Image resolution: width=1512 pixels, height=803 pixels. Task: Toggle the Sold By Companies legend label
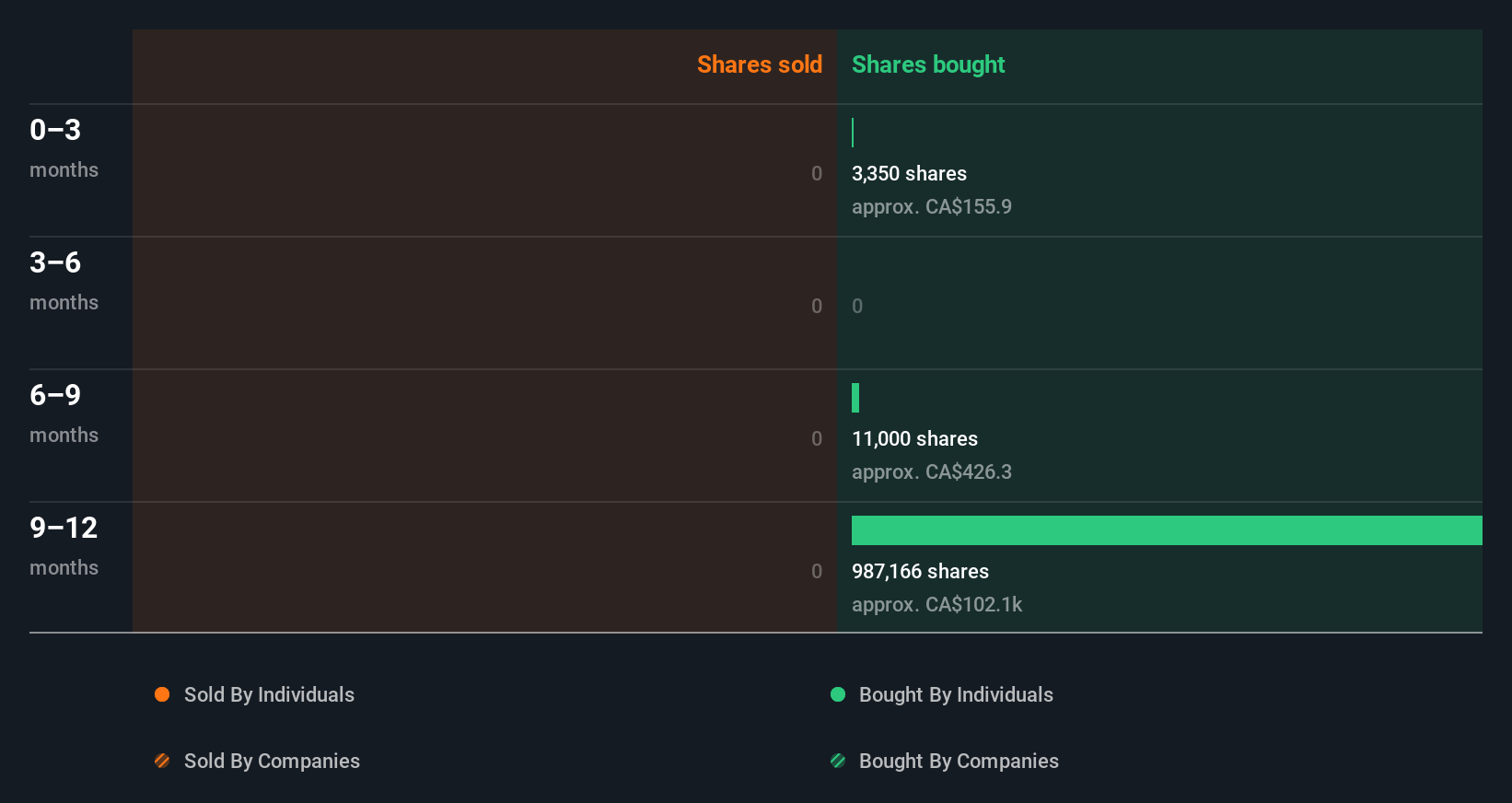[x=272, y=761]
